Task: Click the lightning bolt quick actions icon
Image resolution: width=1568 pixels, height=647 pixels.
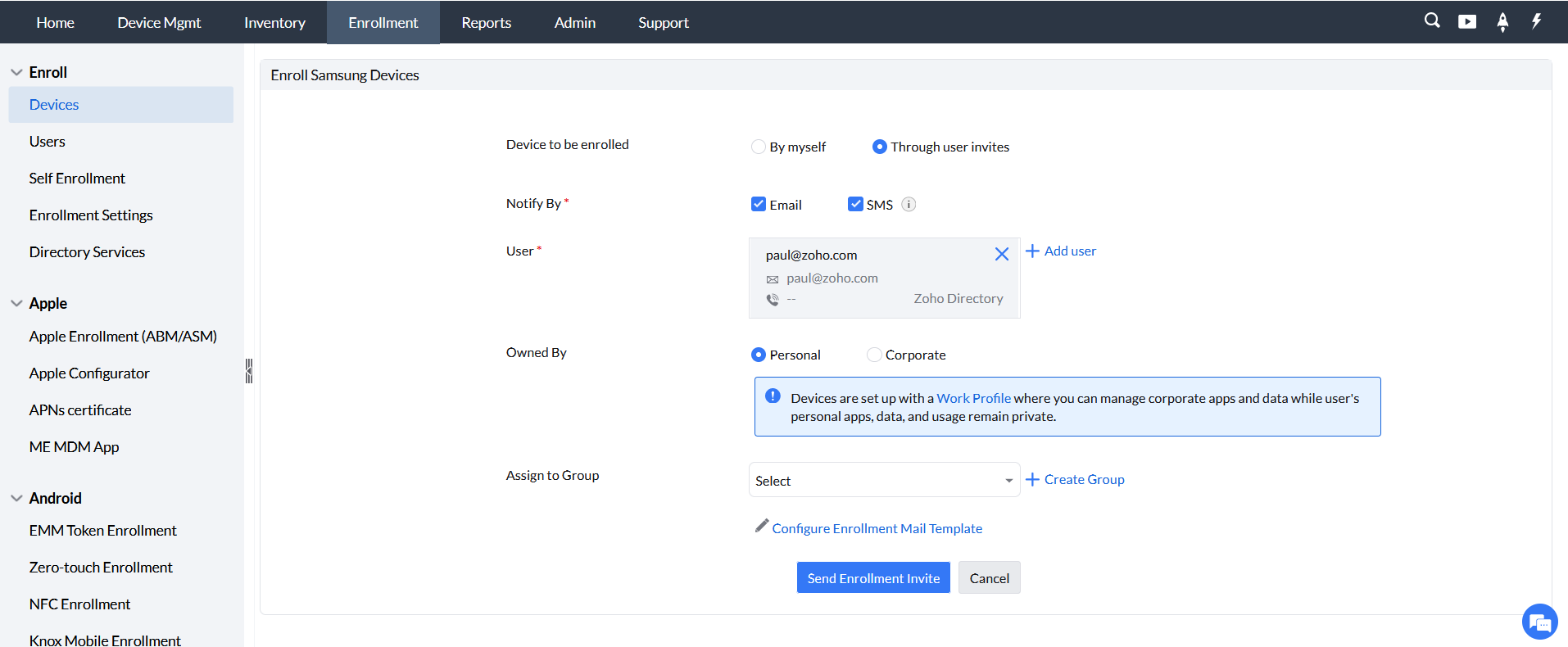Action: 1537,21
